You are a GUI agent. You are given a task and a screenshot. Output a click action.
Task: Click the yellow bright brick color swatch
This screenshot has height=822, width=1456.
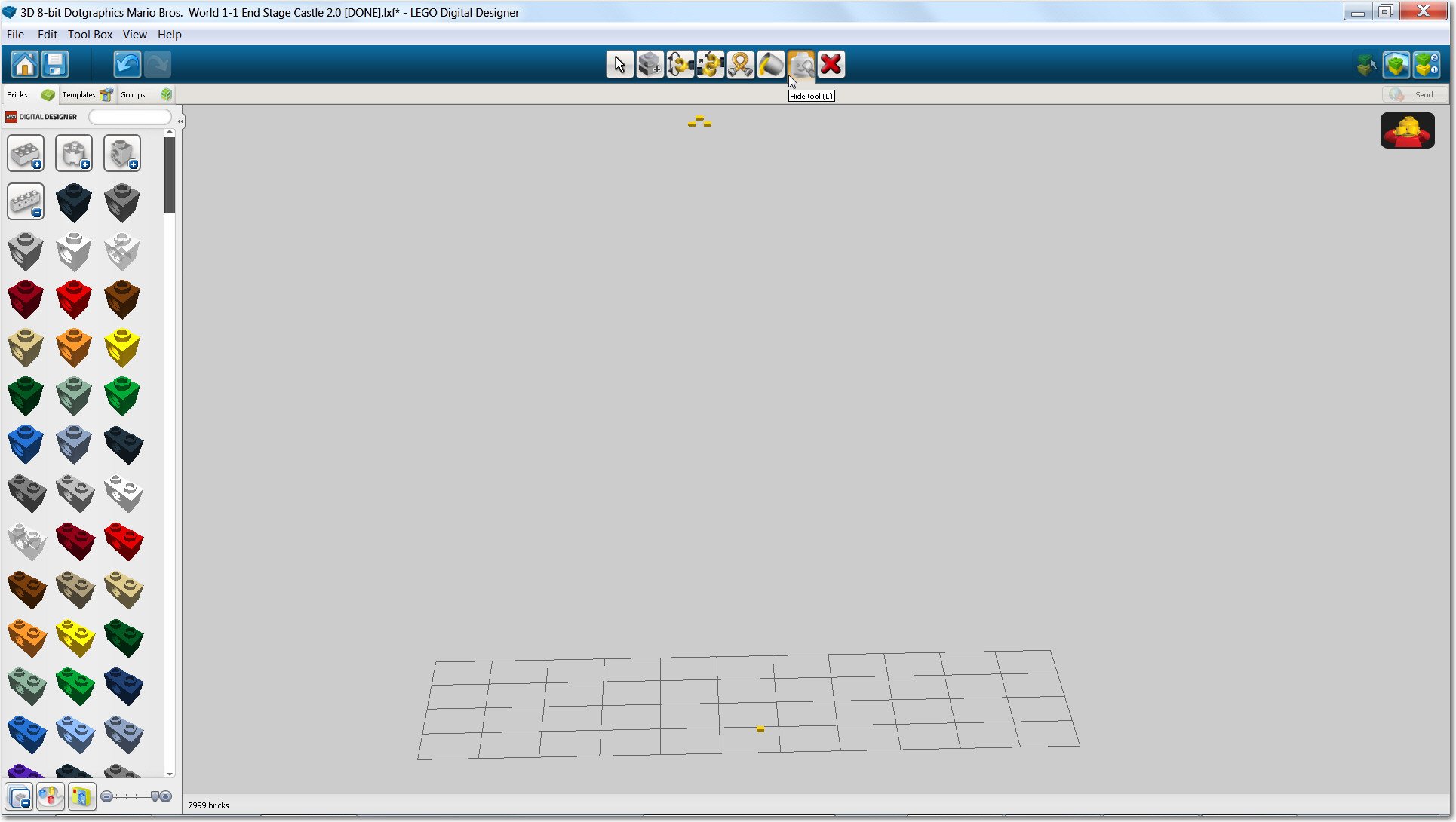tap(122, 346)
